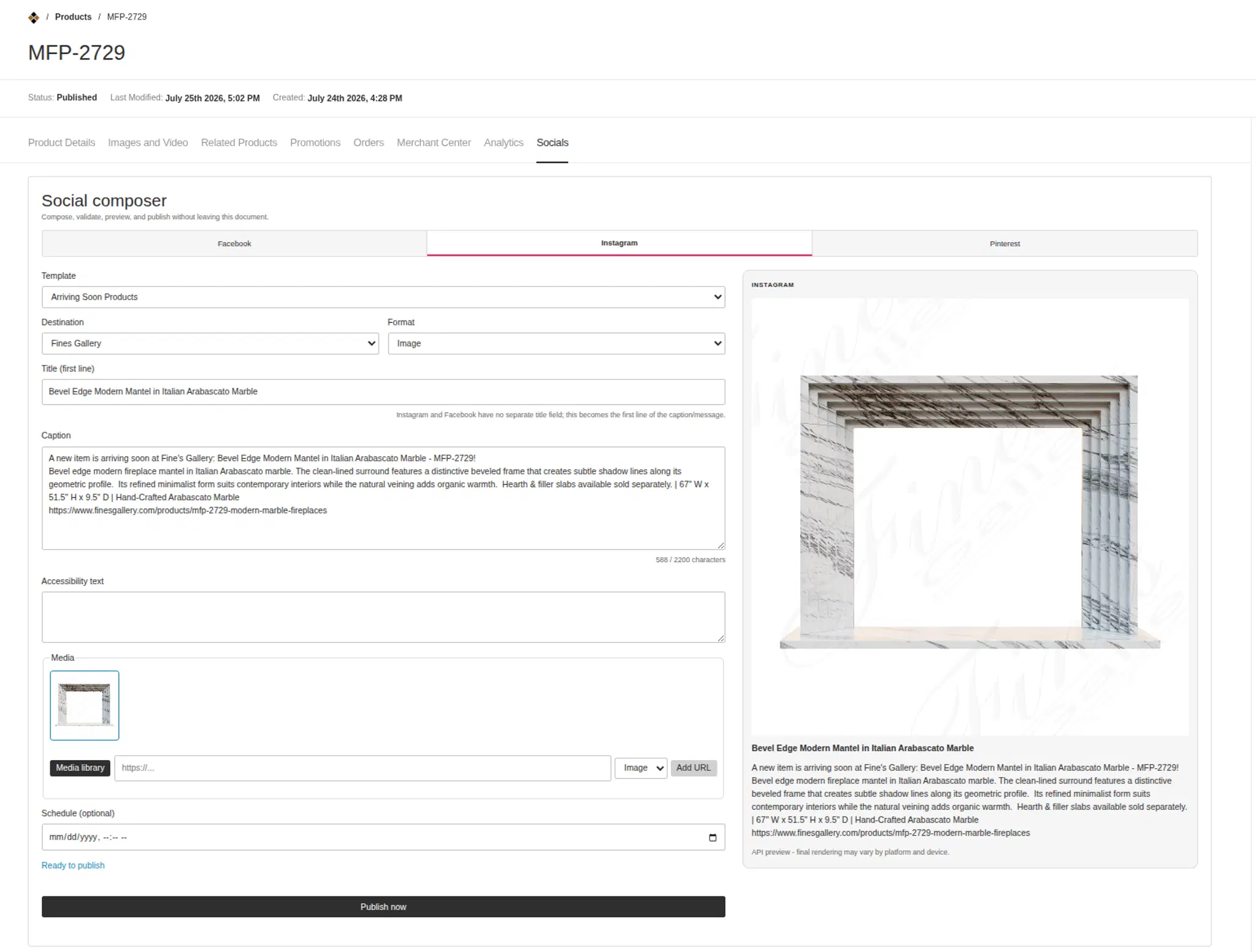Click the Caption resize handle corner
1256x952 pixels.
tap(721, 546)
